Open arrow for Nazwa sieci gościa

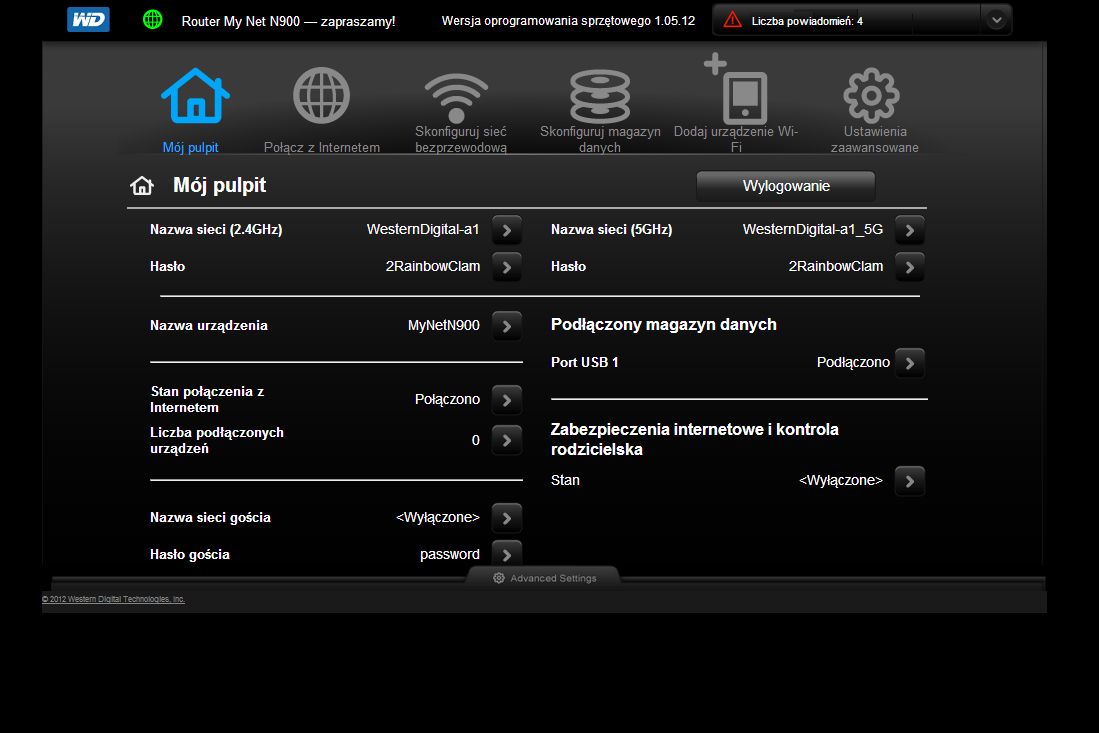[x=507, y=518]
